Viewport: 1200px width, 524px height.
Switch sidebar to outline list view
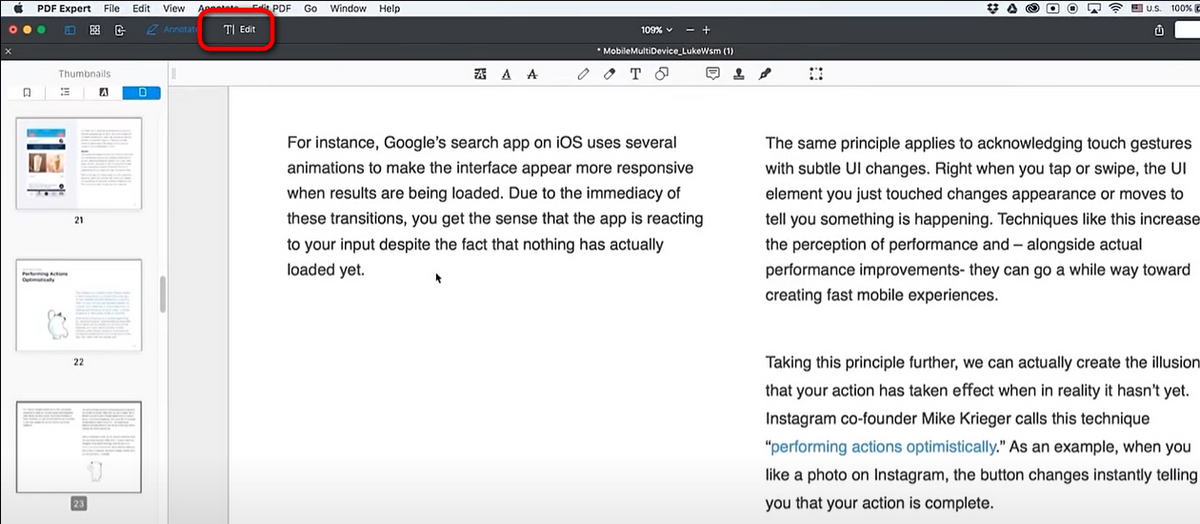(x=65, y=93)
